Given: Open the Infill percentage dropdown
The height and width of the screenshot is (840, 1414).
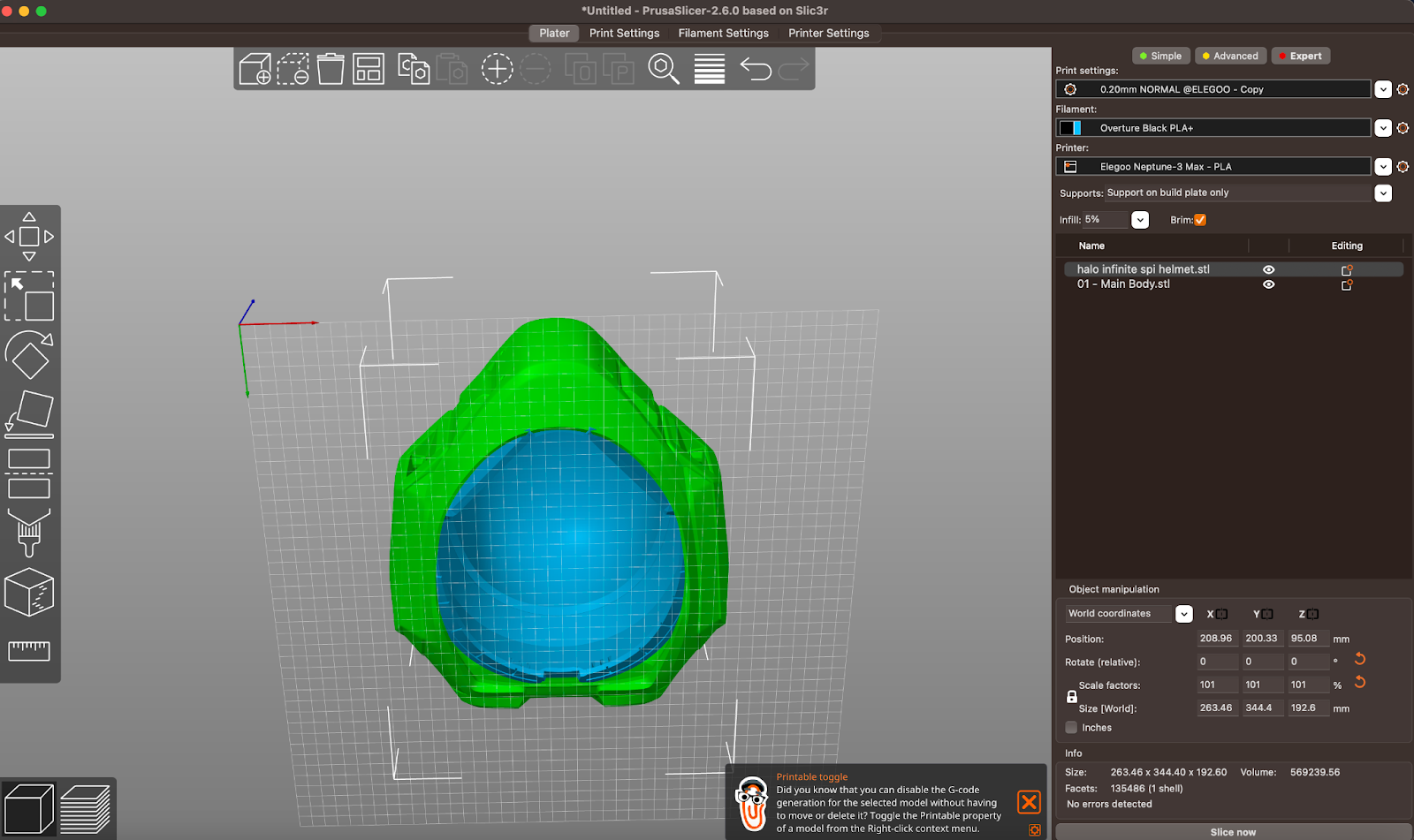Looking at the screenshot, I should point(1140,220).
